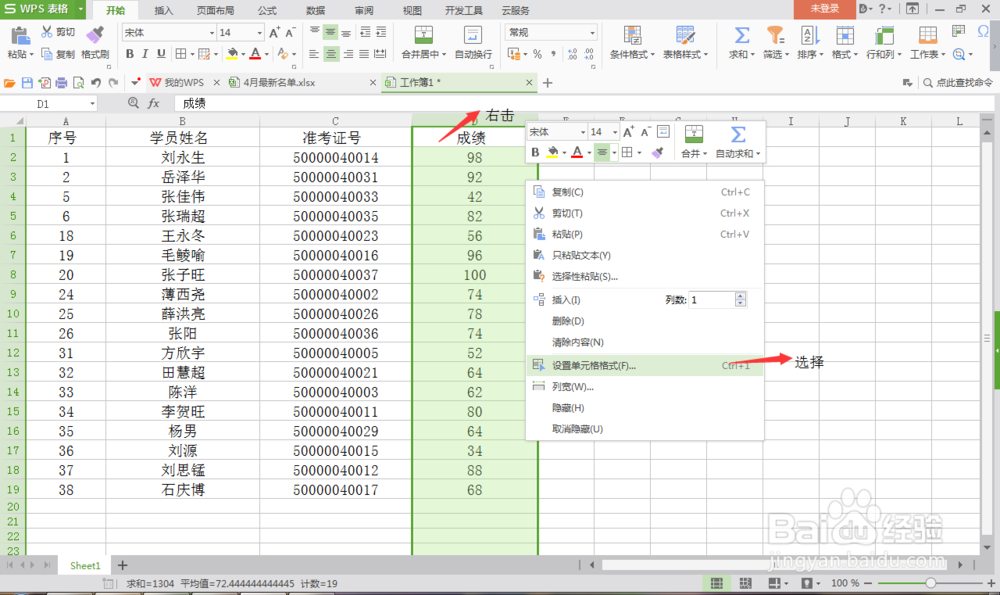Open the 插入 ribbon tab
1000x595 pixels.
pyautogui.click(x=163, y=10)
